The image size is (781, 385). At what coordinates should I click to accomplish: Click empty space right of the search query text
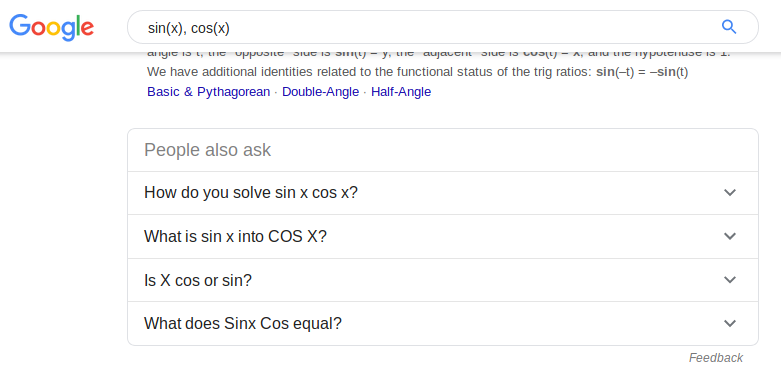[473, 27]
